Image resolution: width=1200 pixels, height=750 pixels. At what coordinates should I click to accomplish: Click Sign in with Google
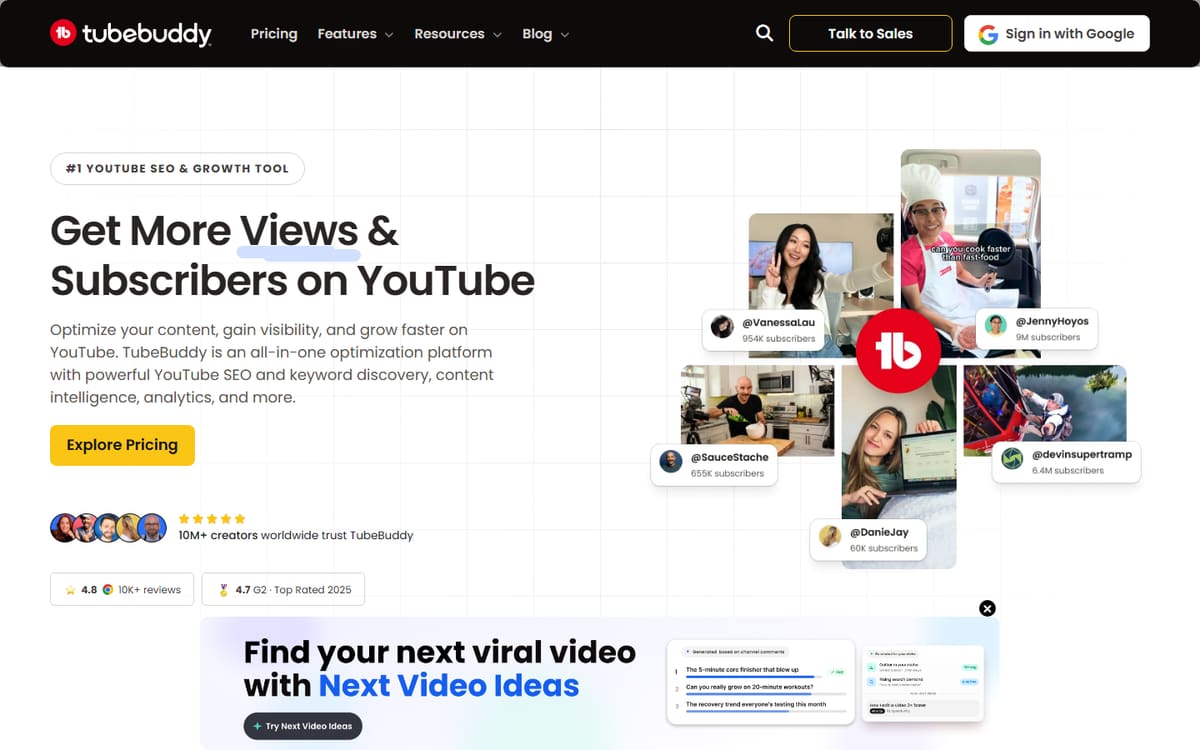click(1057, 33)
